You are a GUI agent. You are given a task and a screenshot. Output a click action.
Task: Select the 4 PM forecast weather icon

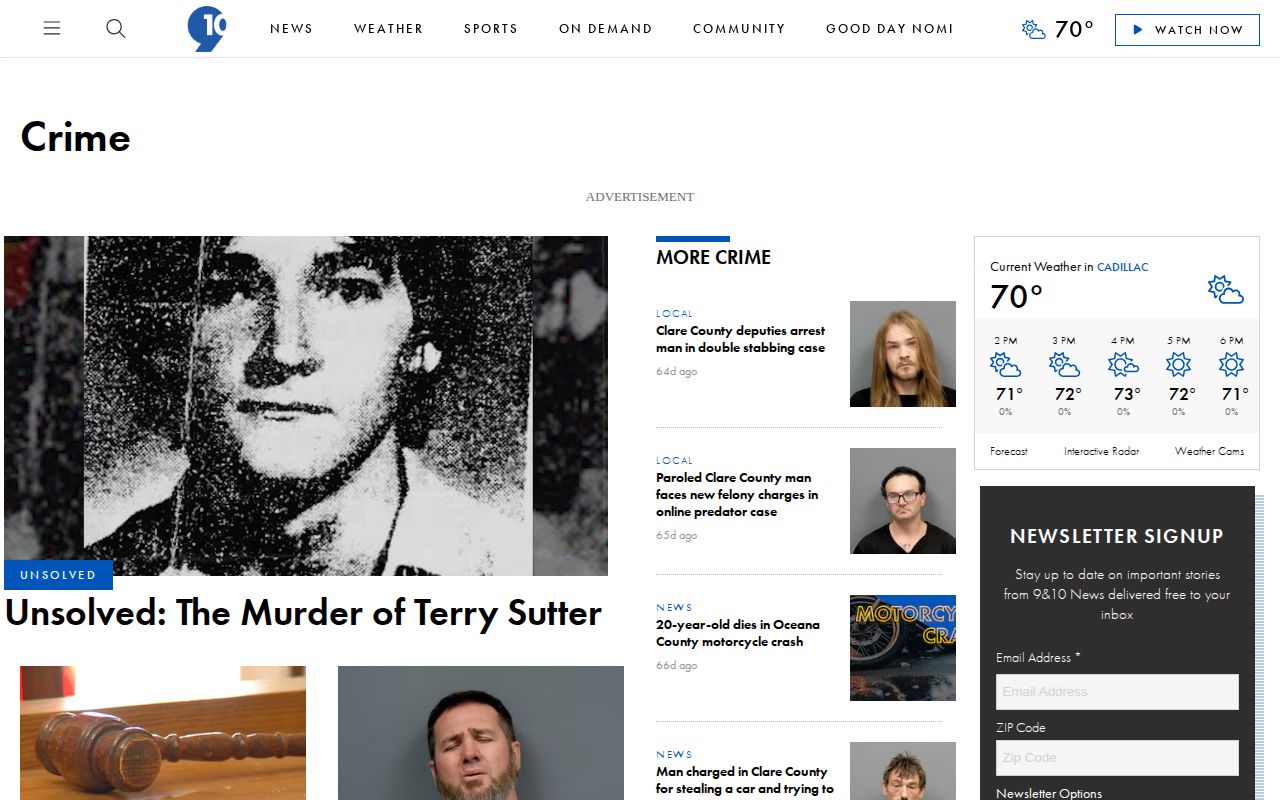coord(1123,365)
